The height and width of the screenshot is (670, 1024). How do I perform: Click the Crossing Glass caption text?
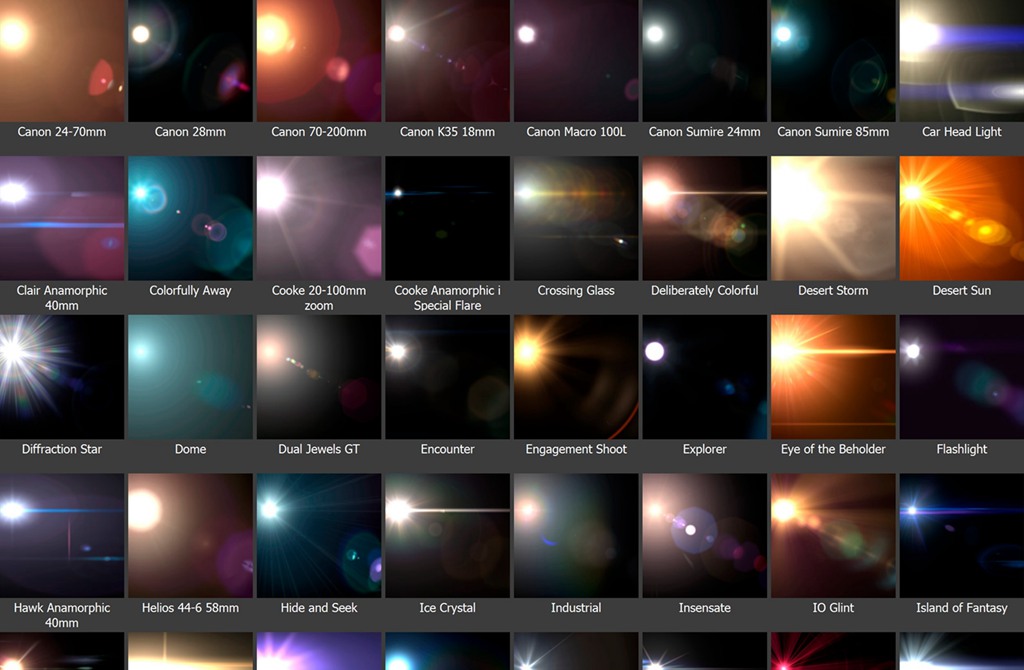[576, 291]
